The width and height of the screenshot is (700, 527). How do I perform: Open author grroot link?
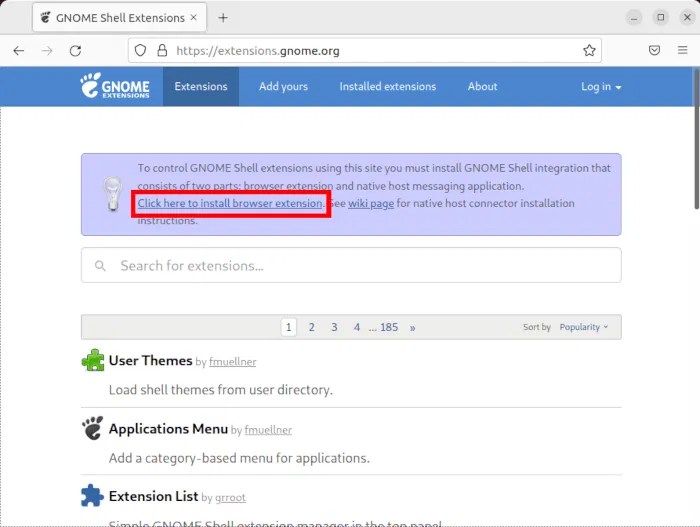(230, 498)
